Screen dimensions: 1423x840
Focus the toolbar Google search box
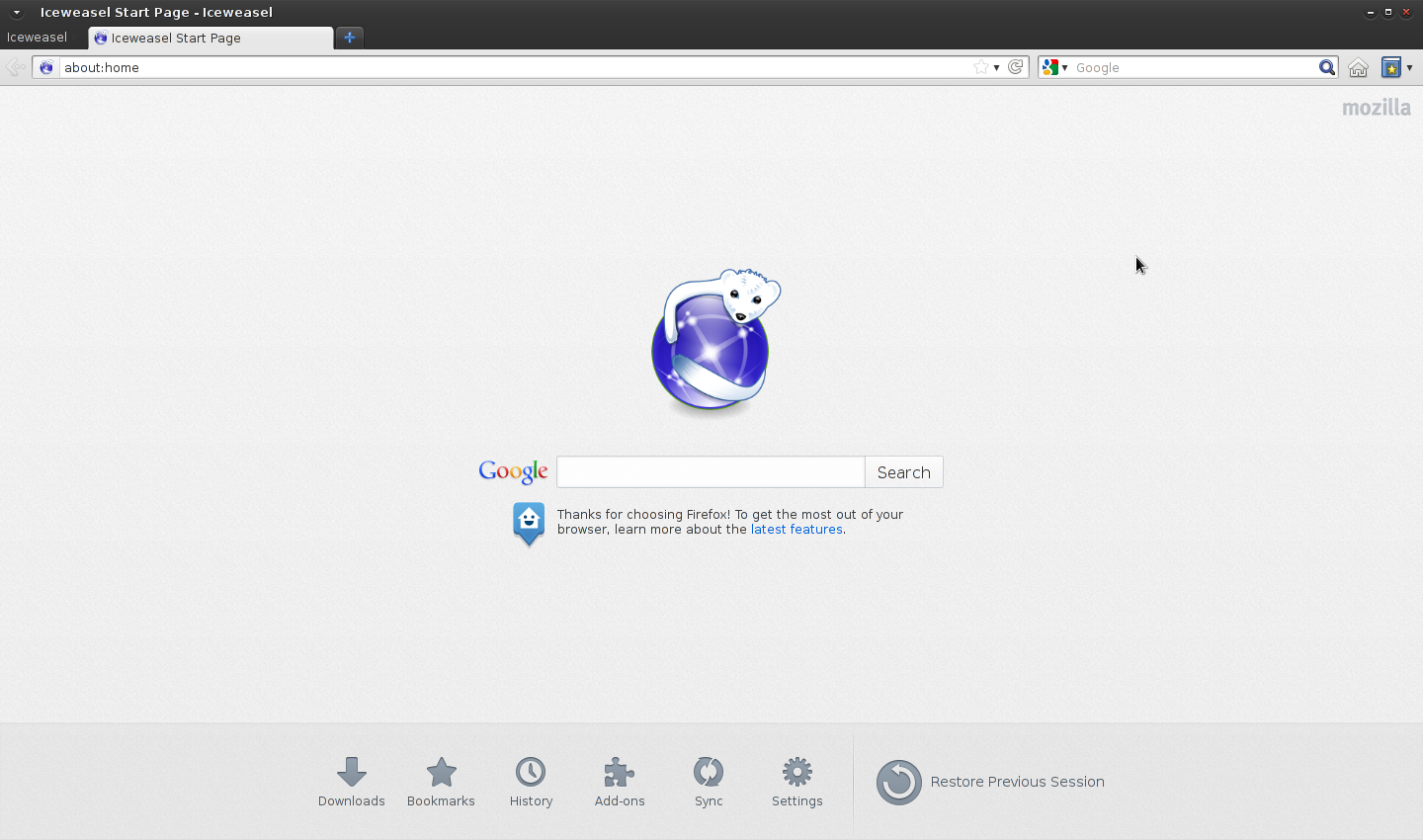(x=1195, y=67)
